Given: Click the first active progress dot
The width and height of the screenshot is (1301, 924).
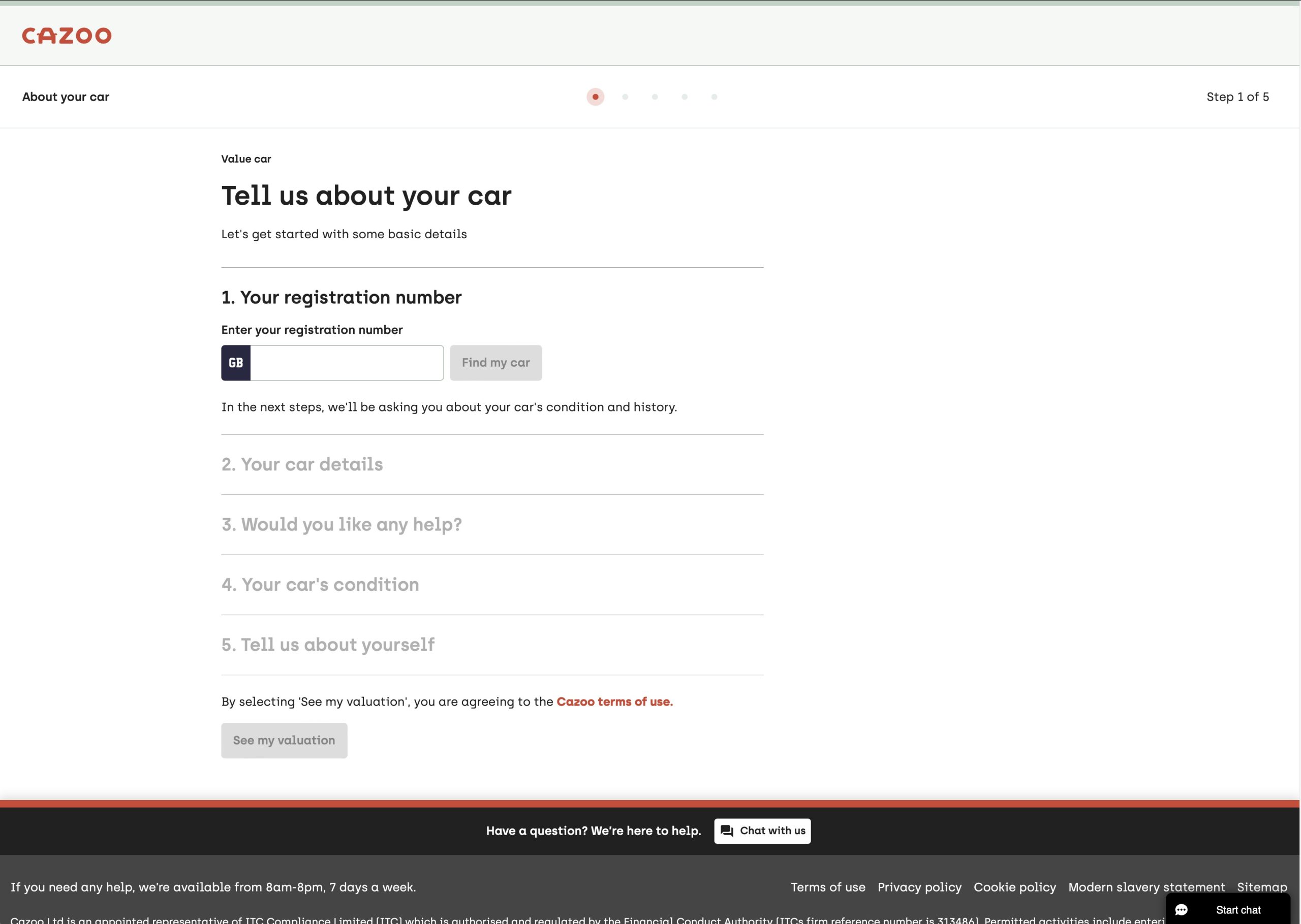Looking at the screenshot, I should click(x=595, y=97).
